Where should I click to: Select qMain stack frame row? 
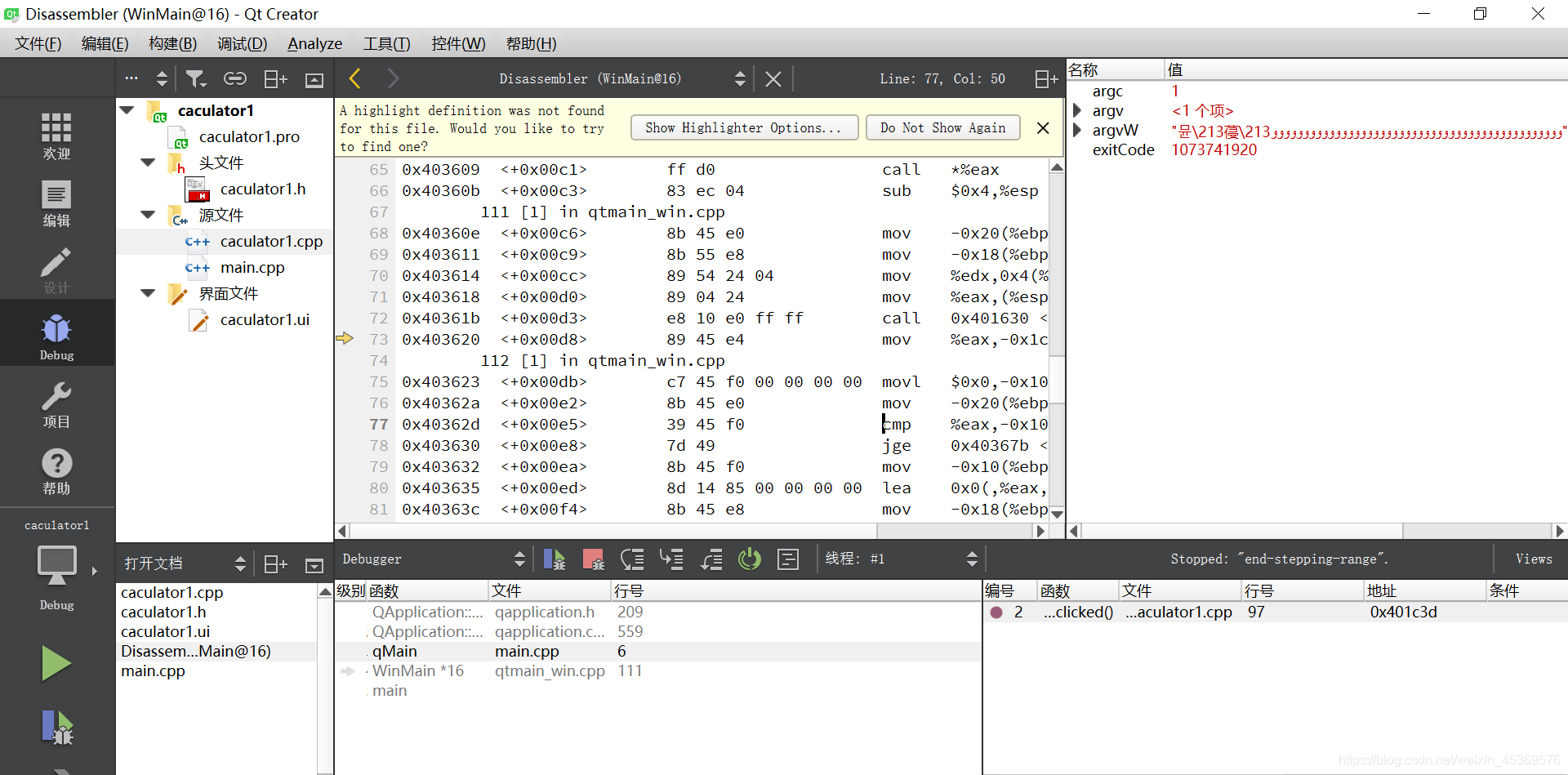coord(657,652)
